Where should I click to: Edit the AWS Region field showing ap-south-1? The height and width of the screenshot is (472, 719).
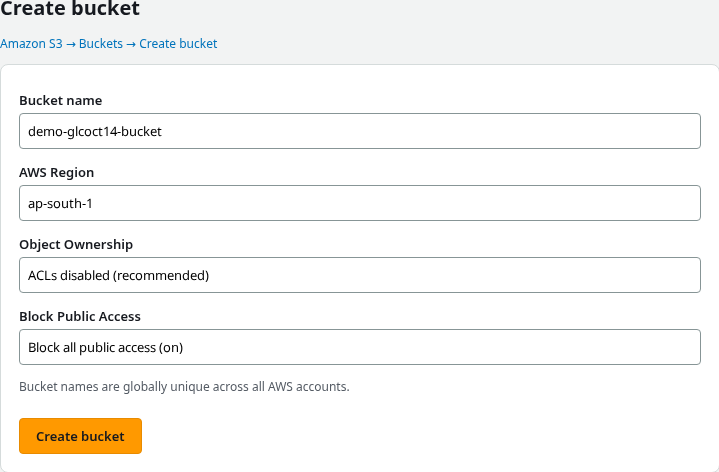(360, 203)
